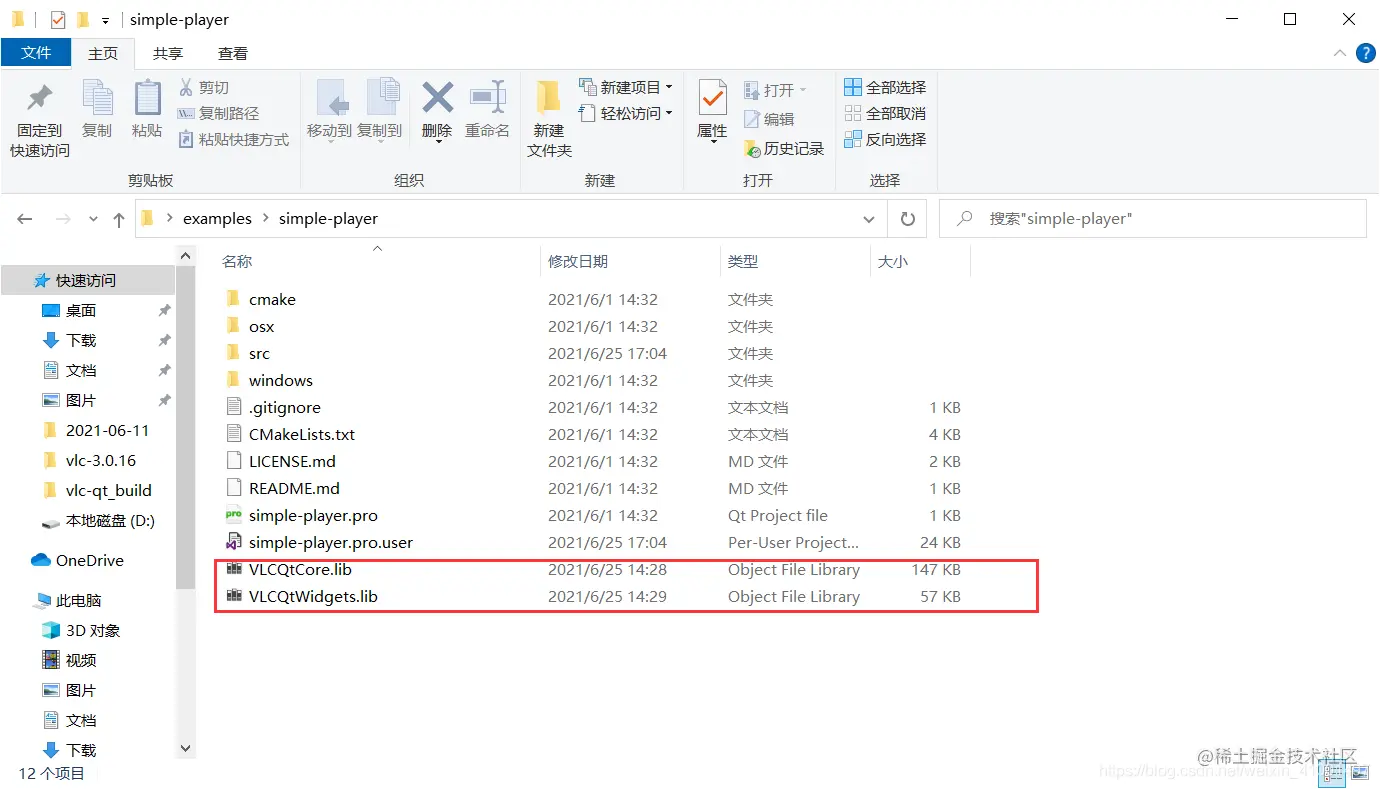1380x789 pixels.
Task: Open the File (文件) tab
Action: click(x=36, y=53)
